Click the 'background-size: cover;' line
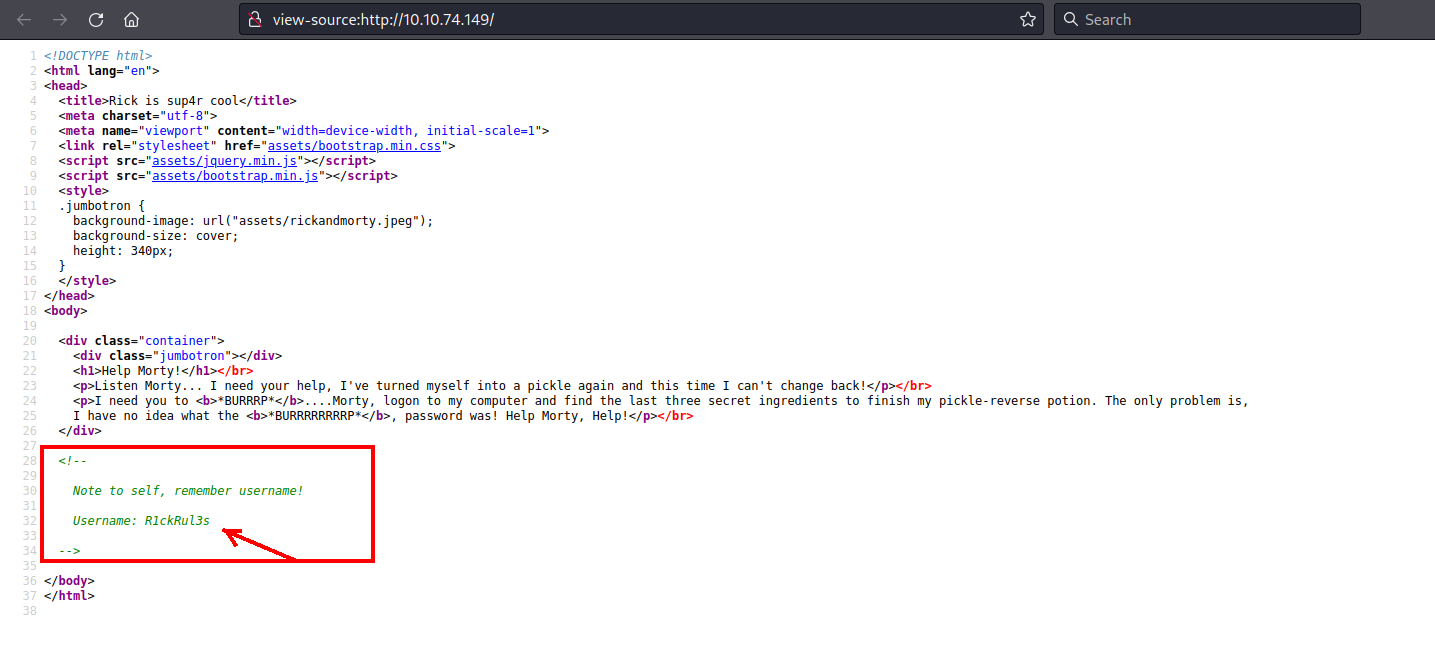The image size is (1435, 652). tap(156, 236)
